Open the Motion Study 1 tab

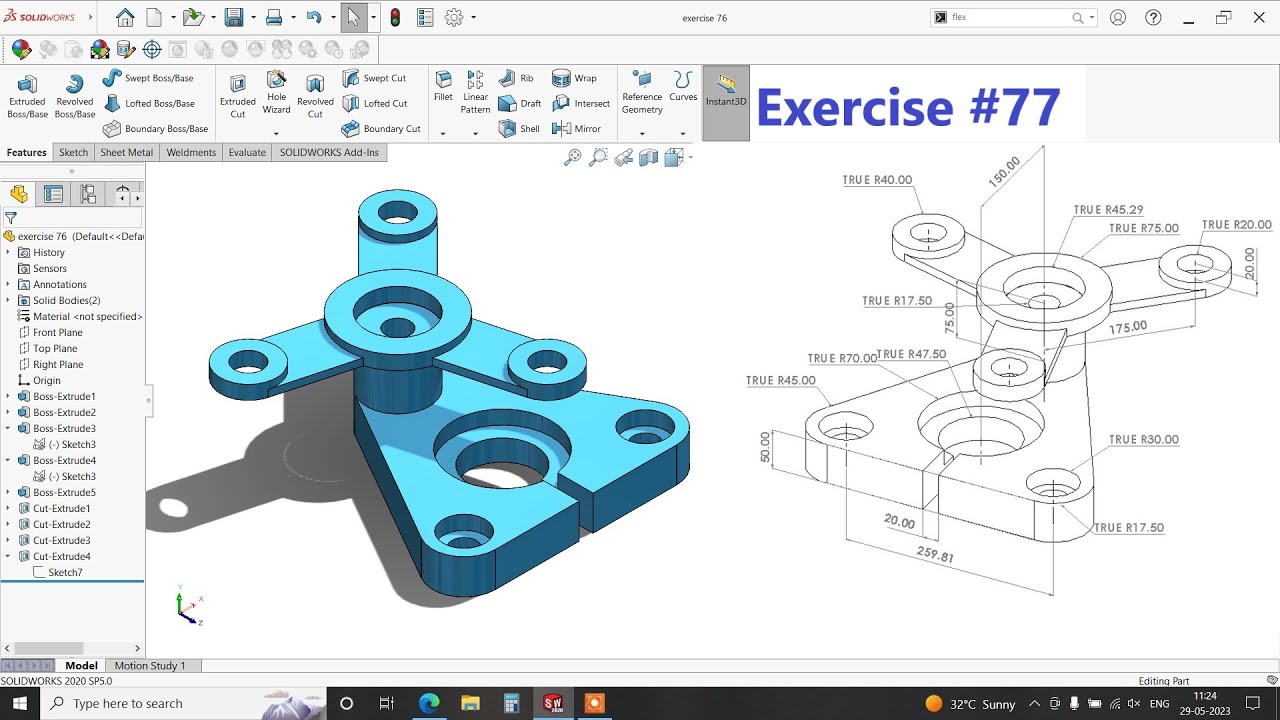[x=150, y=666]
